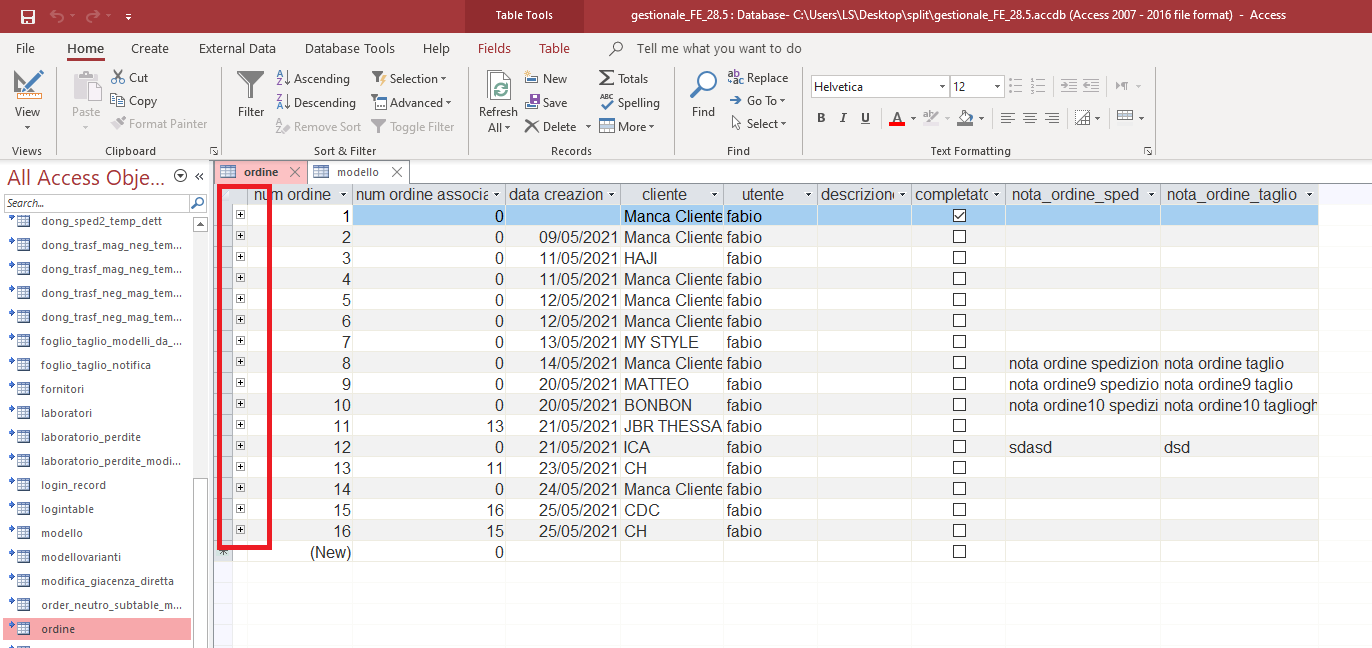Screen dimensions: 1372x648
Task: Uncheck completato for order 1
Action: tap(959, 216)
